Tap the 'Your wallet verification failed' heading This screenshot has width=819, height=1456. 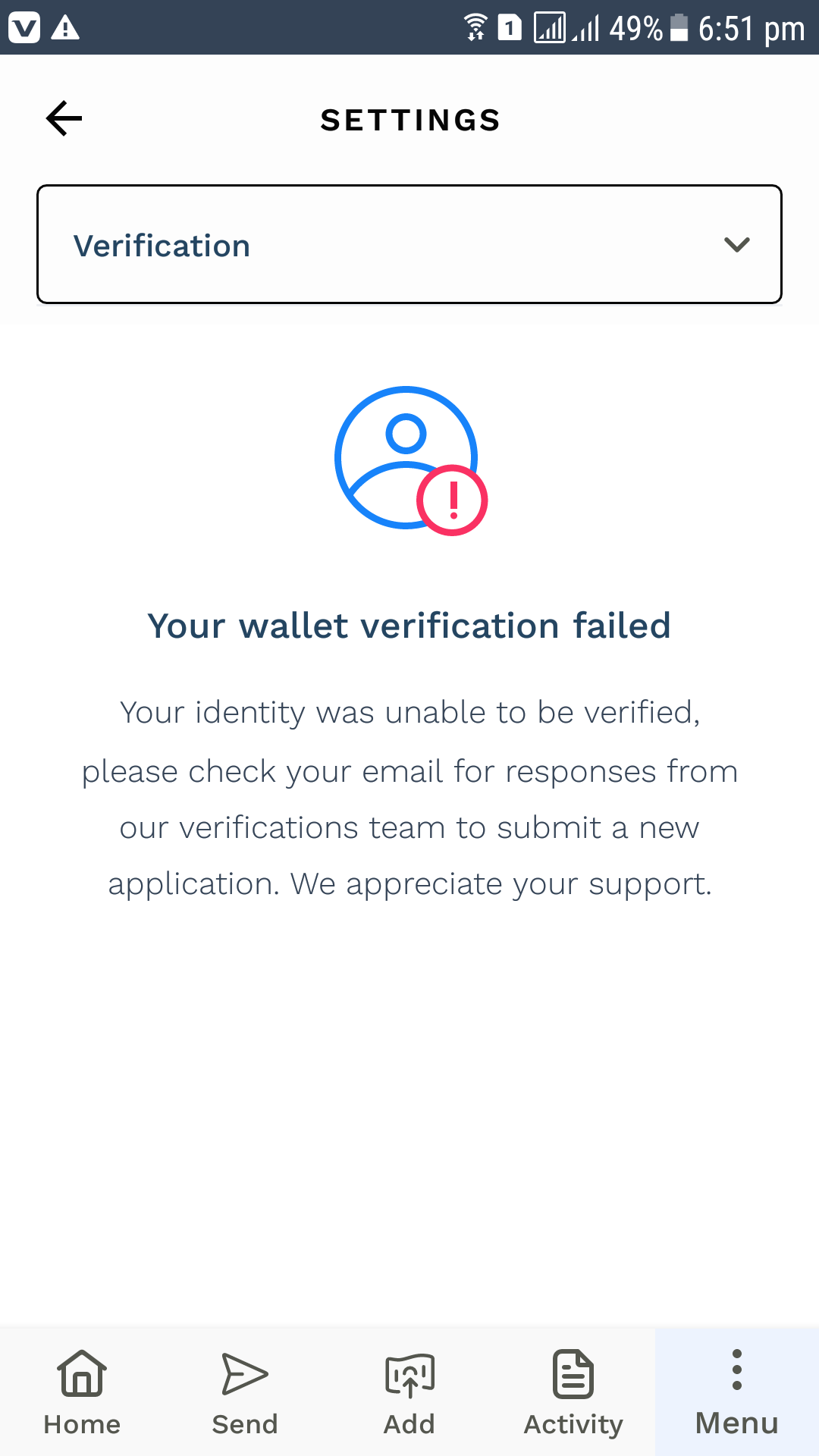tap(409, 626)
